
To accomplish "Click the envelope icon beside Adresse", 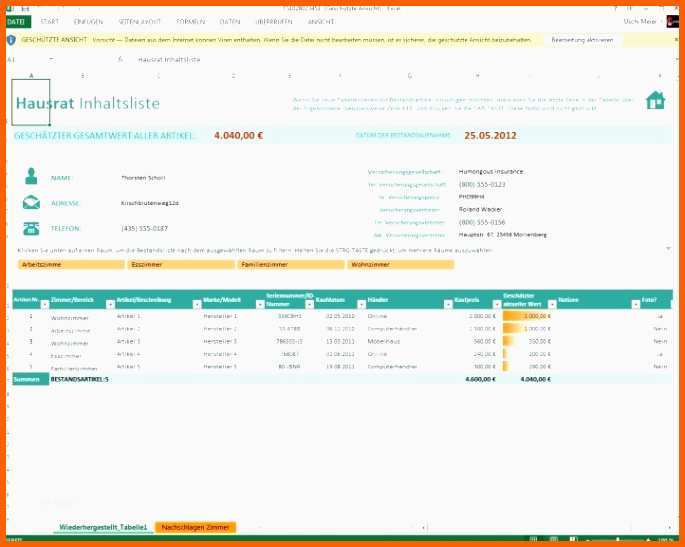I will point(33,203).
